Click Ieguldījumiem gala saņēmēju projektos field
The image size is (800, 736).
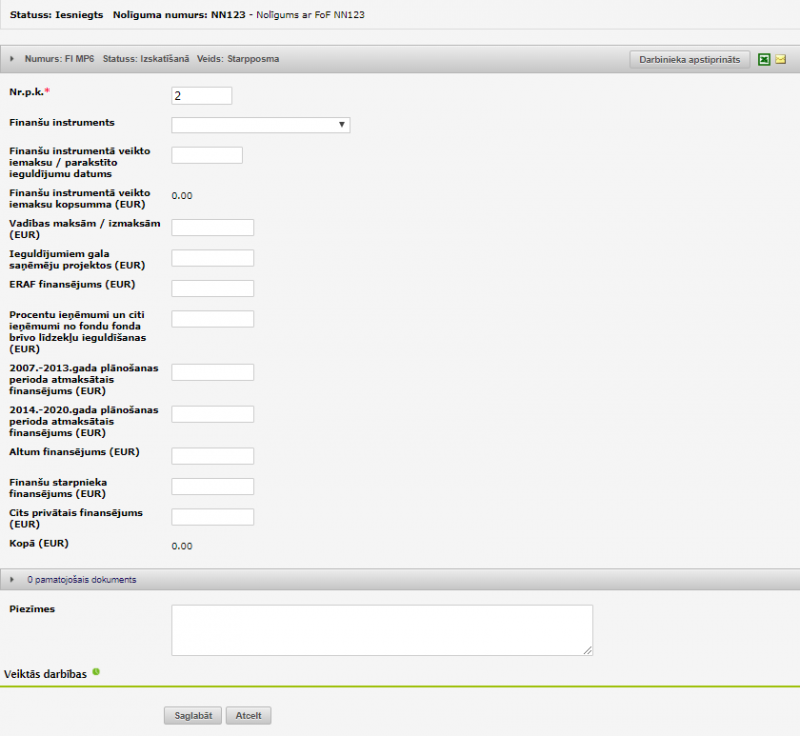point(213,258)
